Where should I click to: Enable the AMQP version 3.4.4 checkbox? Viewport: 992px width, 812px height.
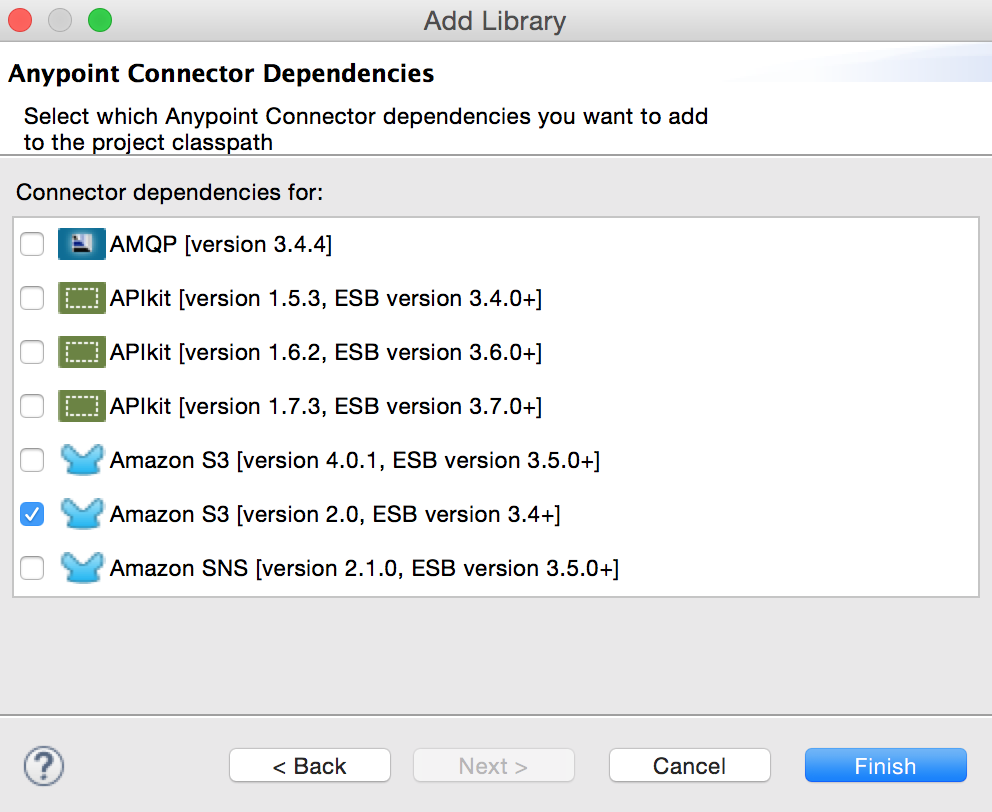[31, 243]
